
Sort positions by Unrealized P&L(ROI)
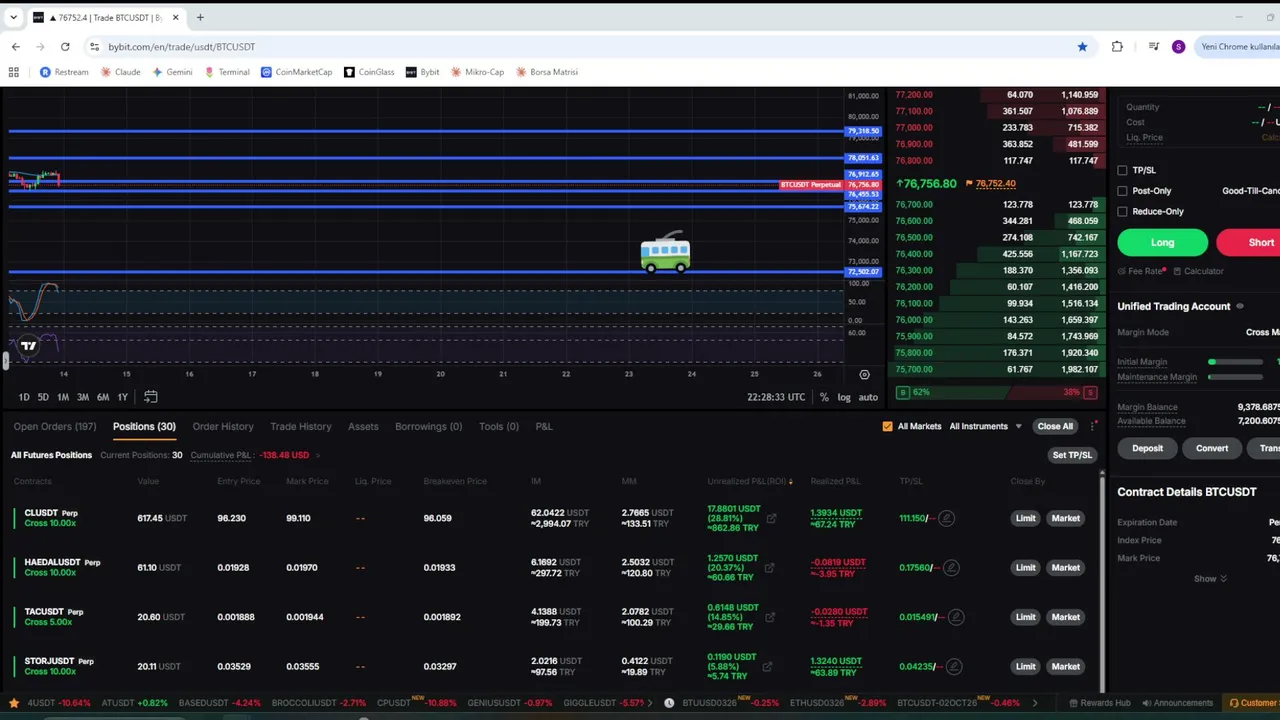749,482
